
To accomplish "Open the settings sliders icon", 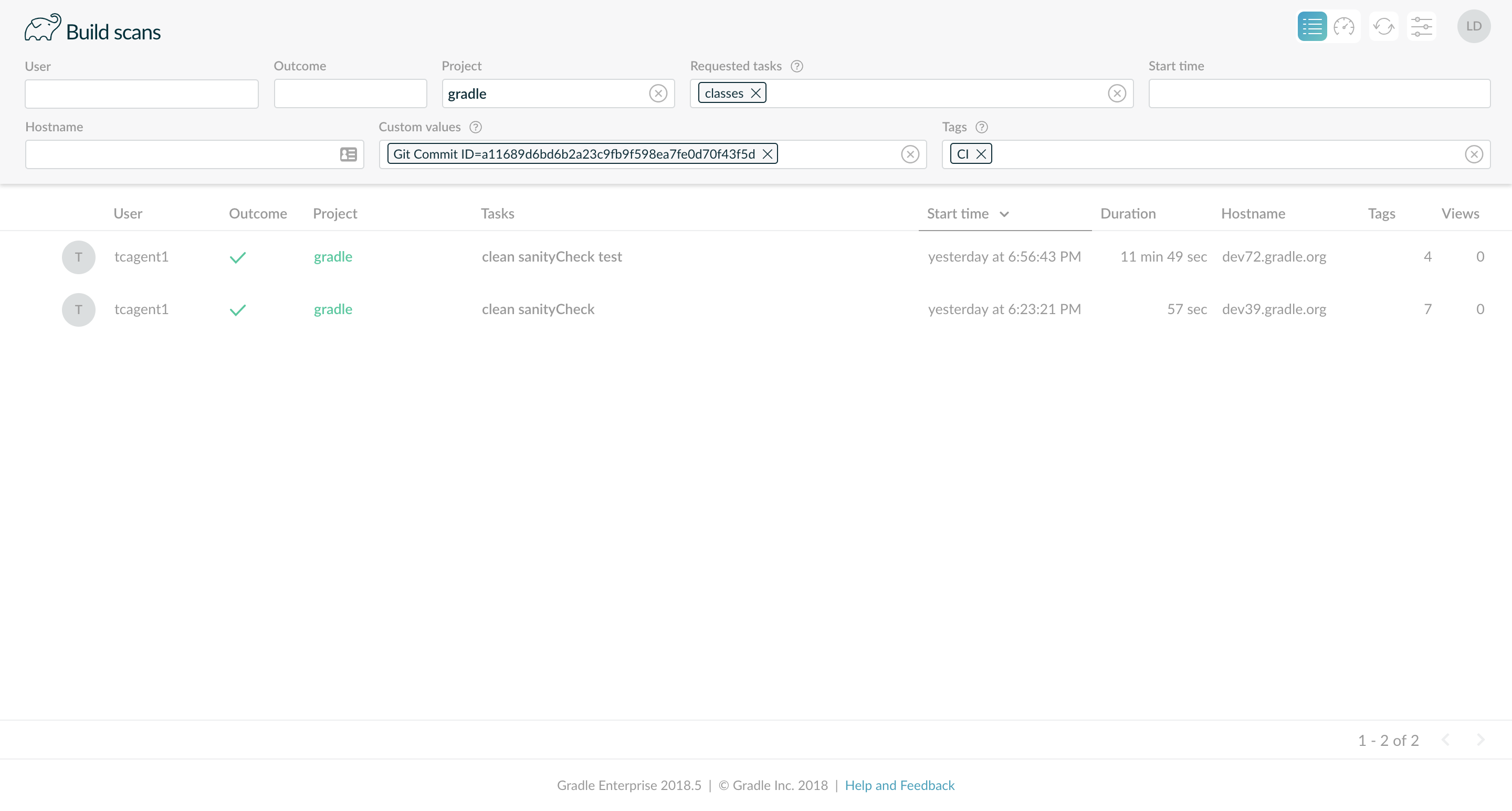I will point(1421,26).
